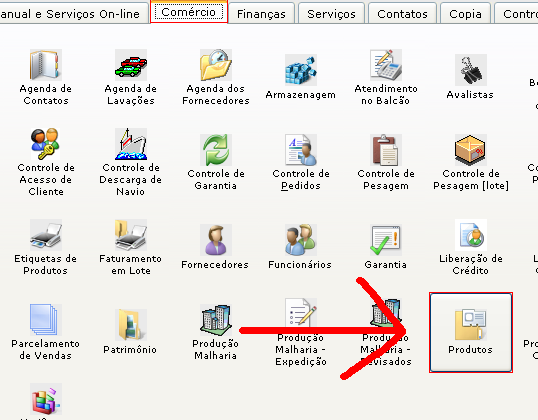
Task: Open Controle de Pesagem [lote] box icon
Action: pos(471,150)
